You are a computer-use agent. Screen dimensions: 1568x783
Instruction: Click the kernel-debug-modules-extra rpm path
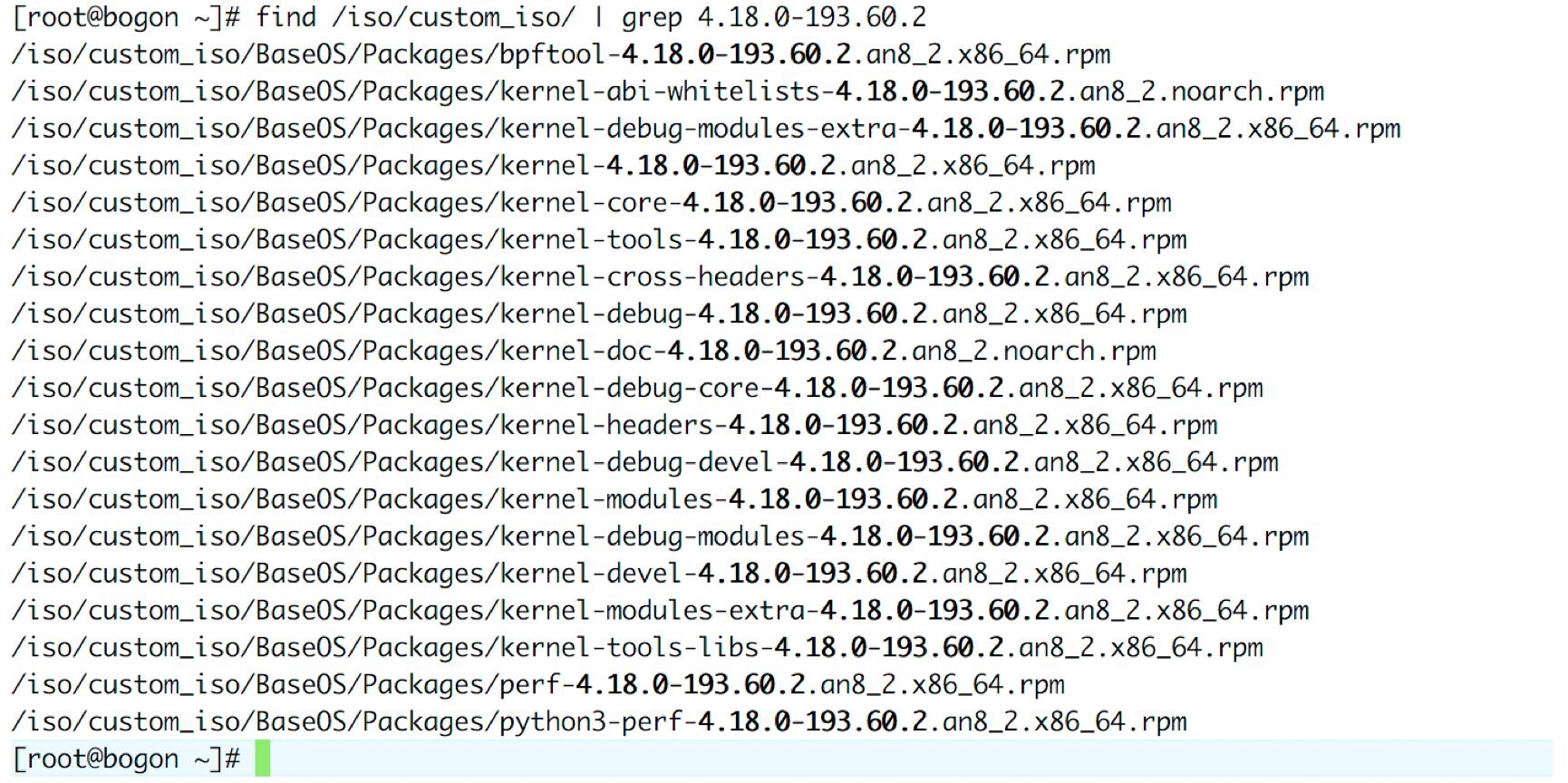point(706,129)
